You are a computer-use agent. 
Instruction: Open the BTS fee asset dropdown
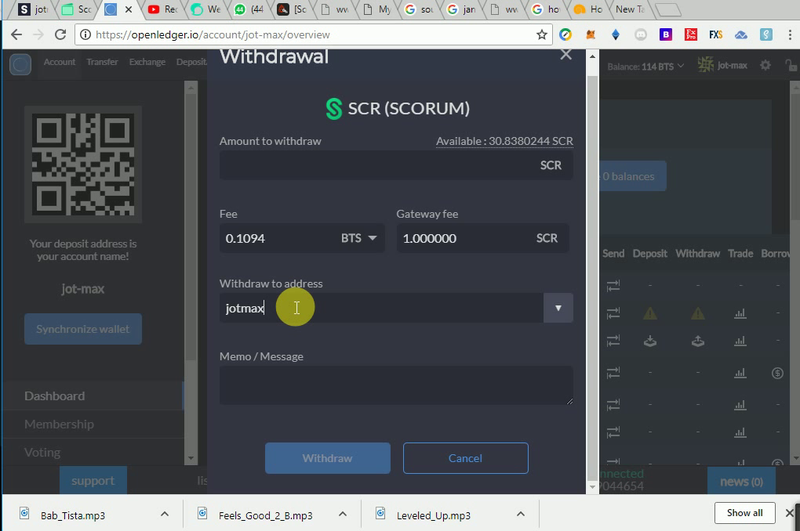click(x=359, y=238)
